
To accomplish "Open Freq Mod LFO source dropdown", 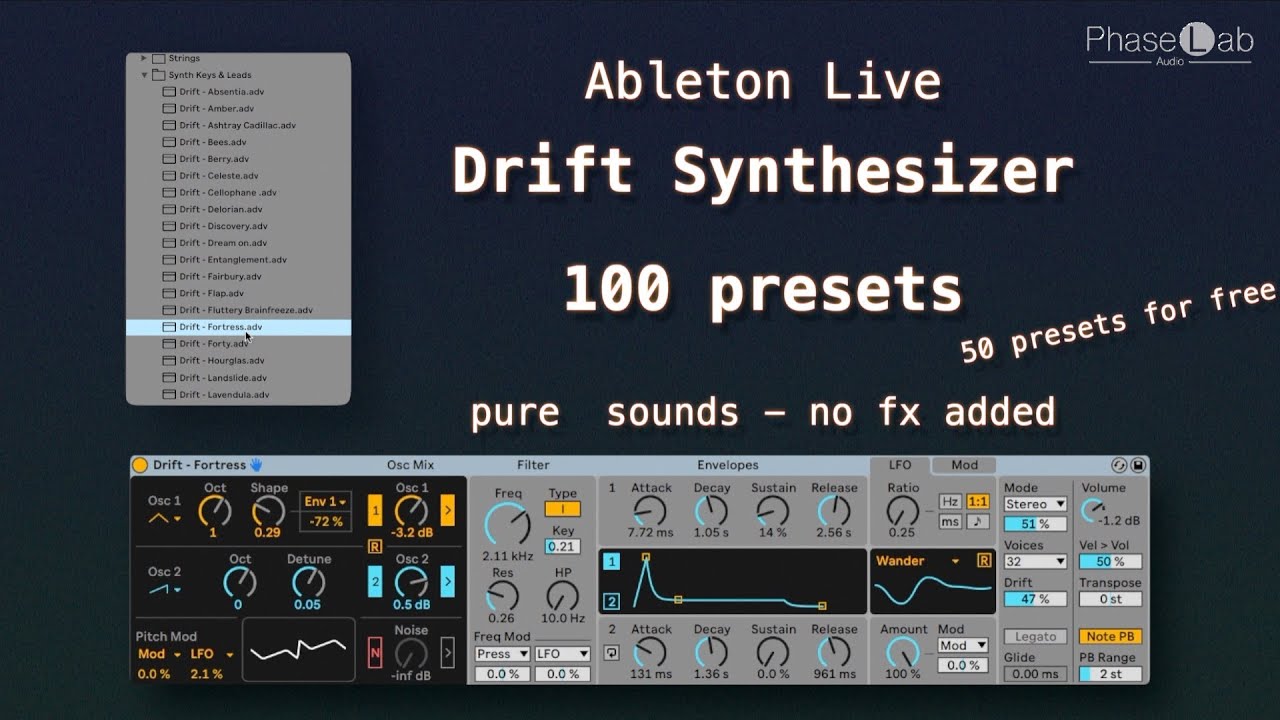I will pos(563,654).
